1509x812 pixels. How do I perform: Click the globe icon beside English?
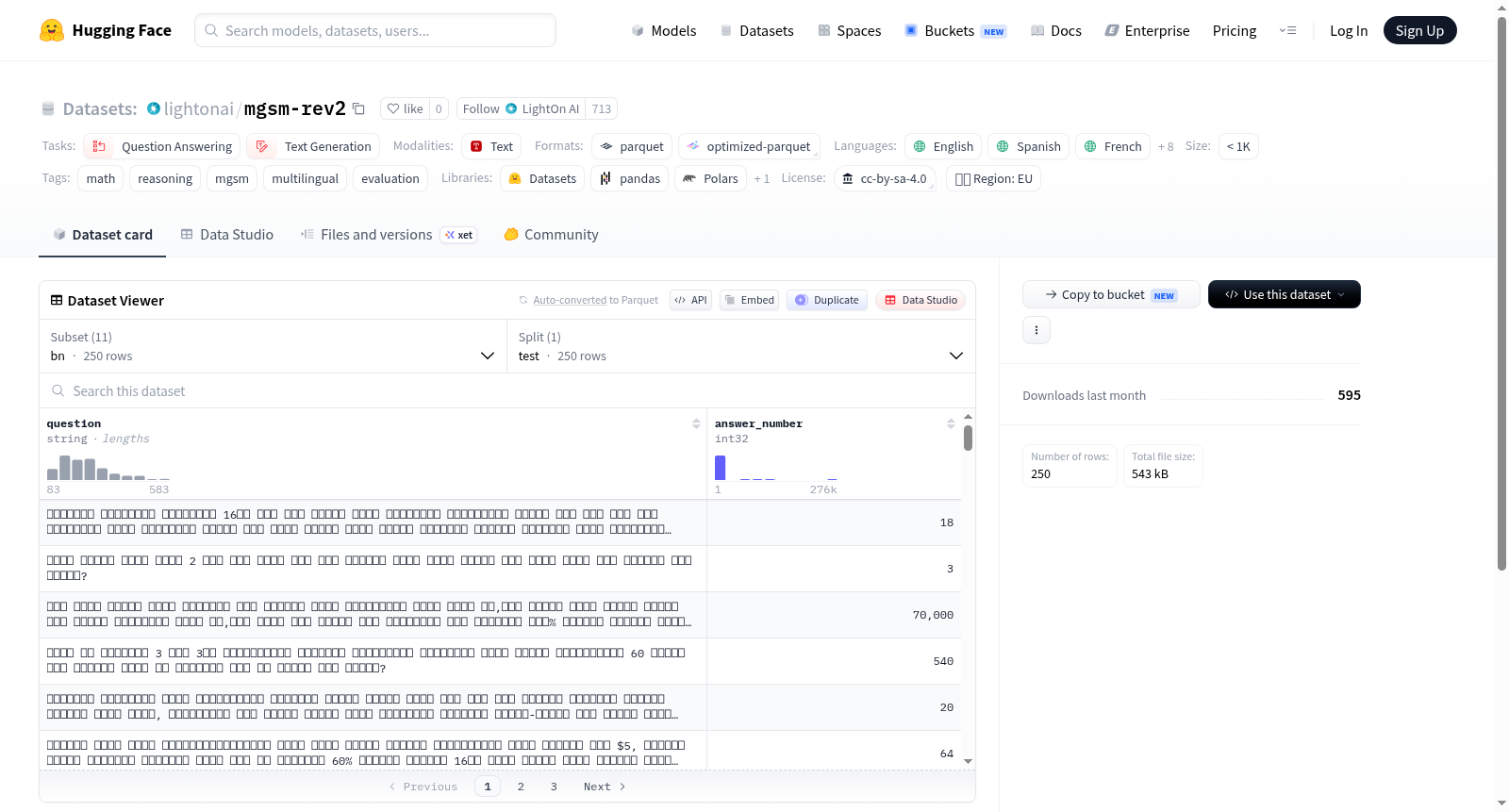tap(920, 146)
